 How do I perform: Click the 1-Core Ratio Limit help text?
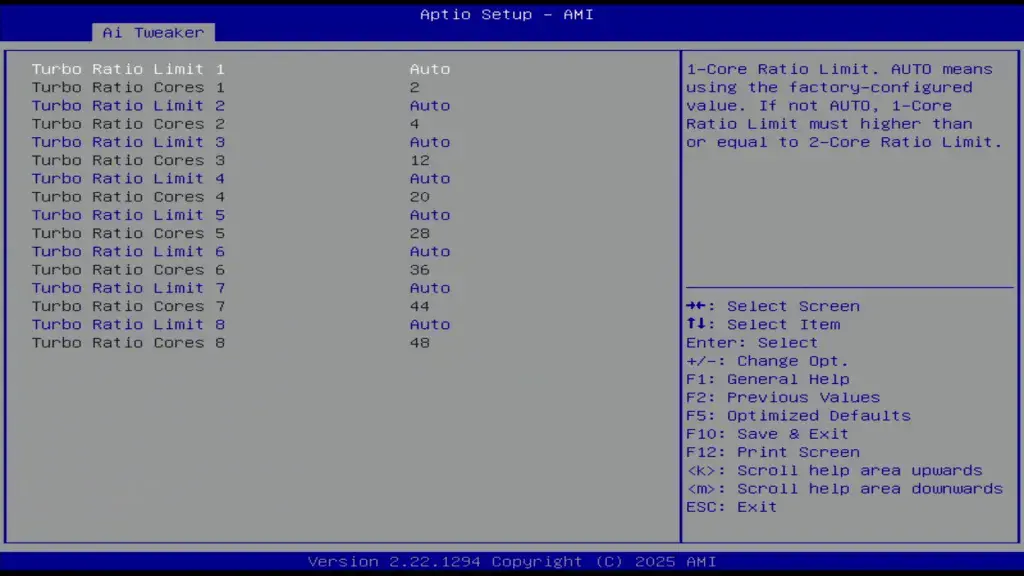click(846, 105)
